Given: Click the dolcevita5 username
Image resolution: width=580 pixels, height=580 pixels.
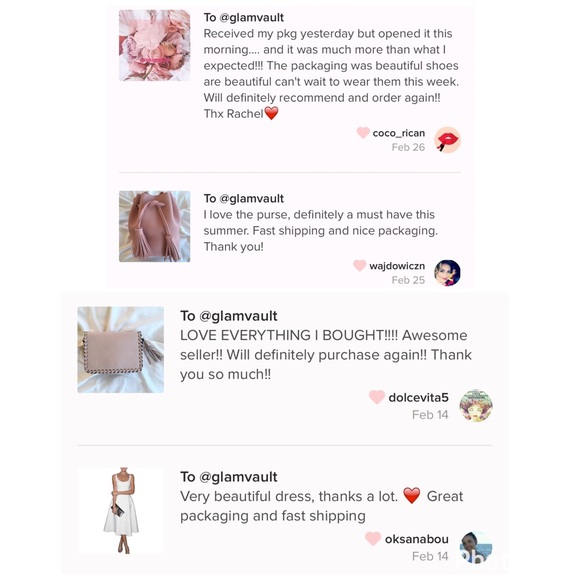Looking at the screenshot, I should pyautogui.click(x=418, y=398).
